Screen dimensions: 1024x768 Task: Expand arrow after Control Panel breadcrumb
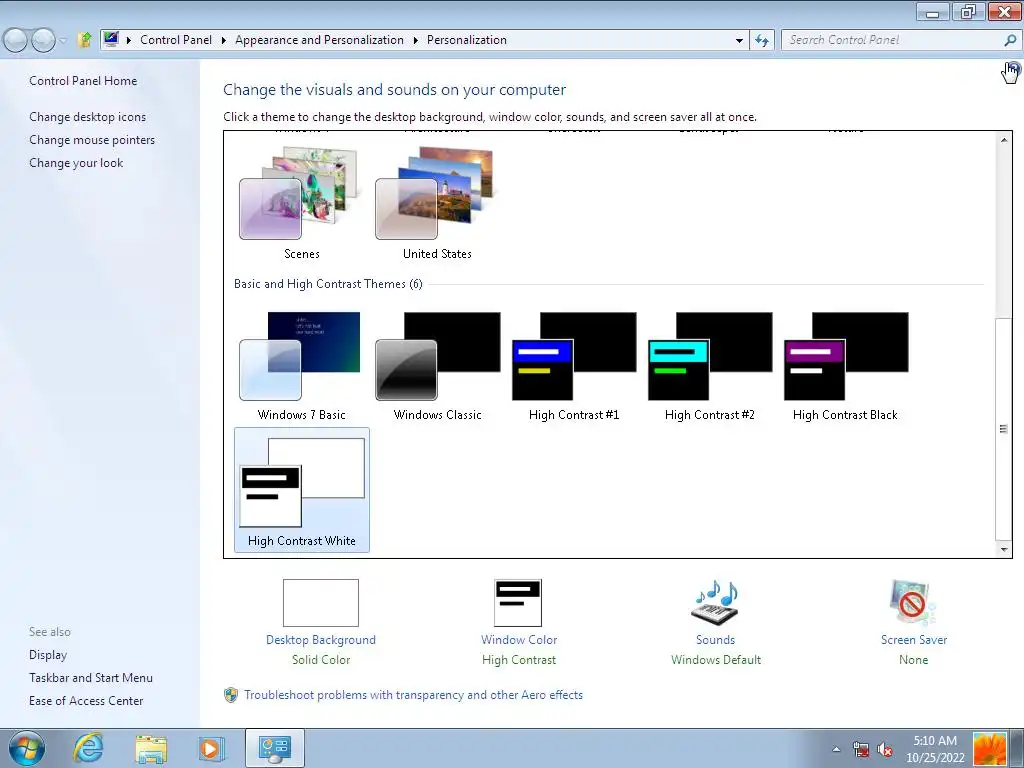point(223,40)
